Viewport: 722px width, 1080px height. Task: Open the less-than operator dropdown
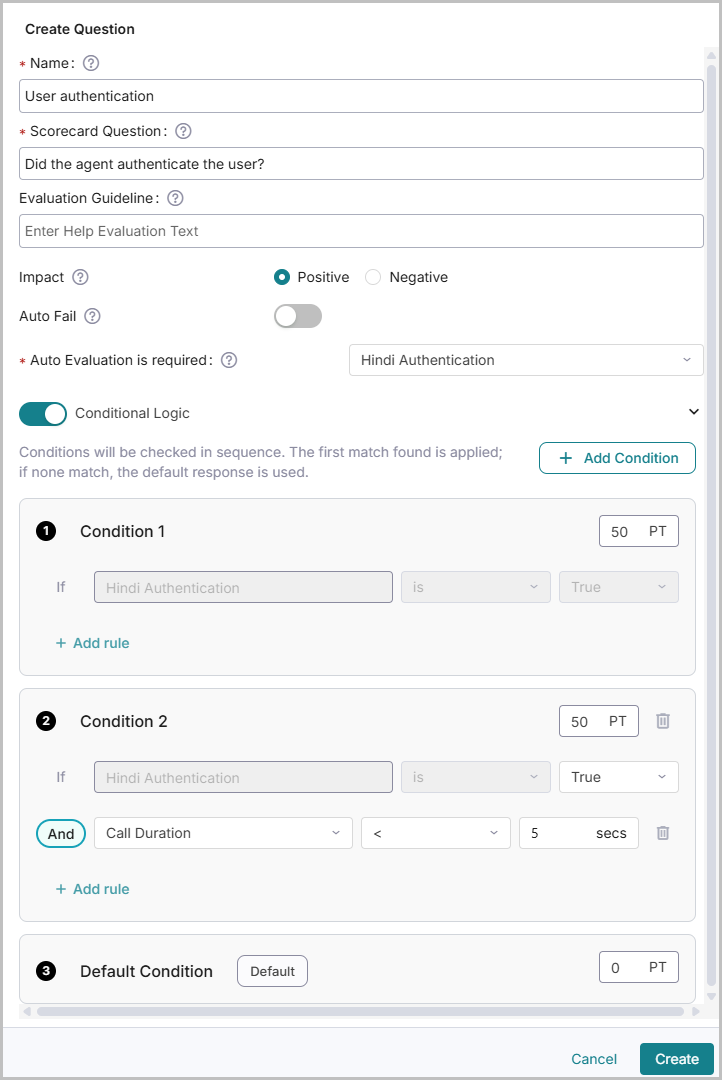(x=436, y=833)
